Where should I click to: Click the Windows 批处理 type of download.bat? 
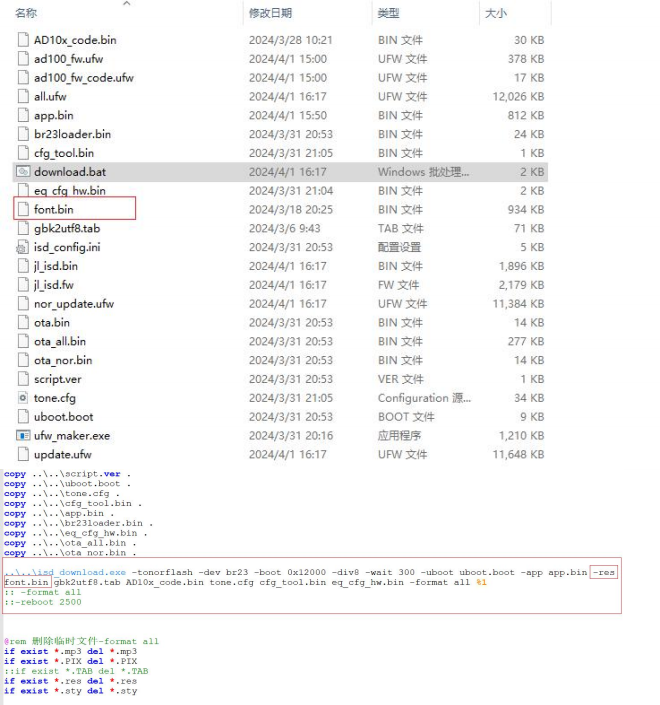tap(424, 172)
